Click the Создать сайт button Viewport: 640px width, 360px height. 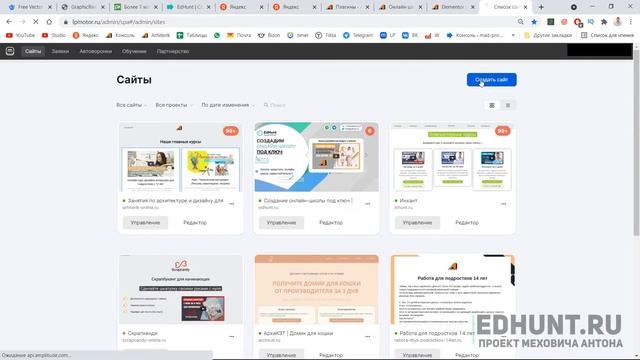(x=491, y=80)
